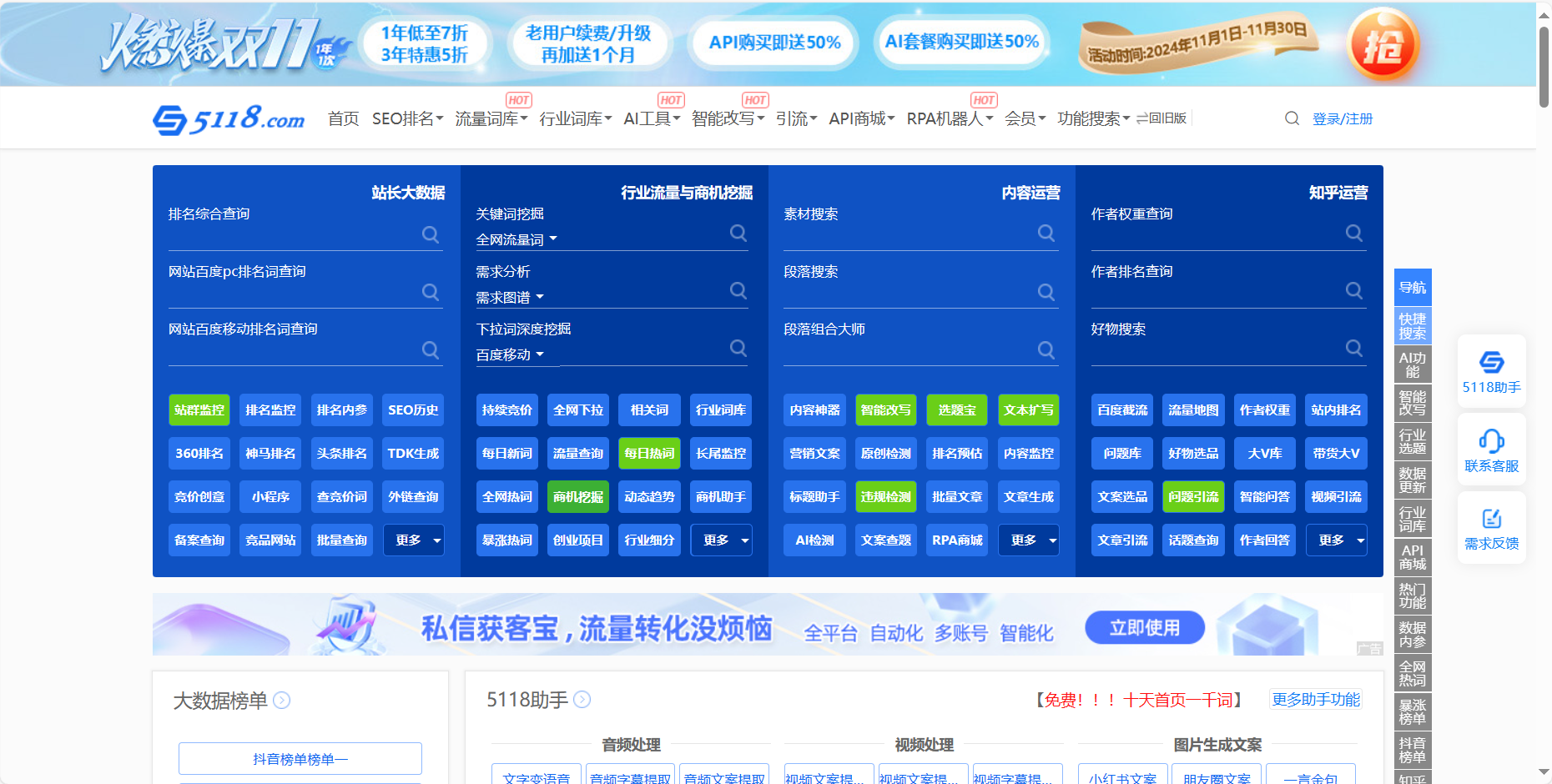Open the 更多 dropdown in 站长大数据 panel
This screenshot has width=1552, height=784.
coord(413,540)
